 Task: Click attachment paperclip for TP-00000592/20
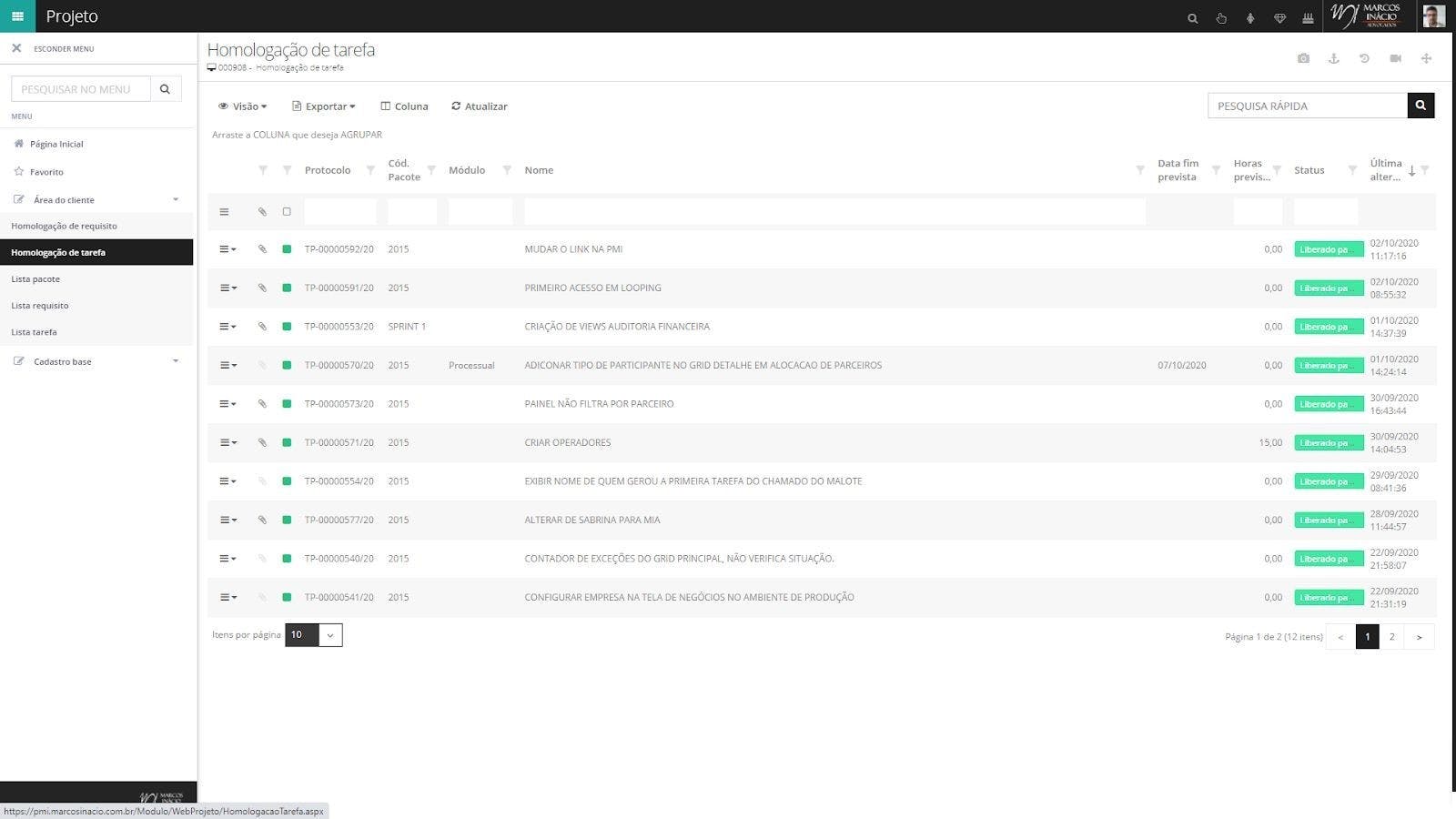click(x=262, y=249)
